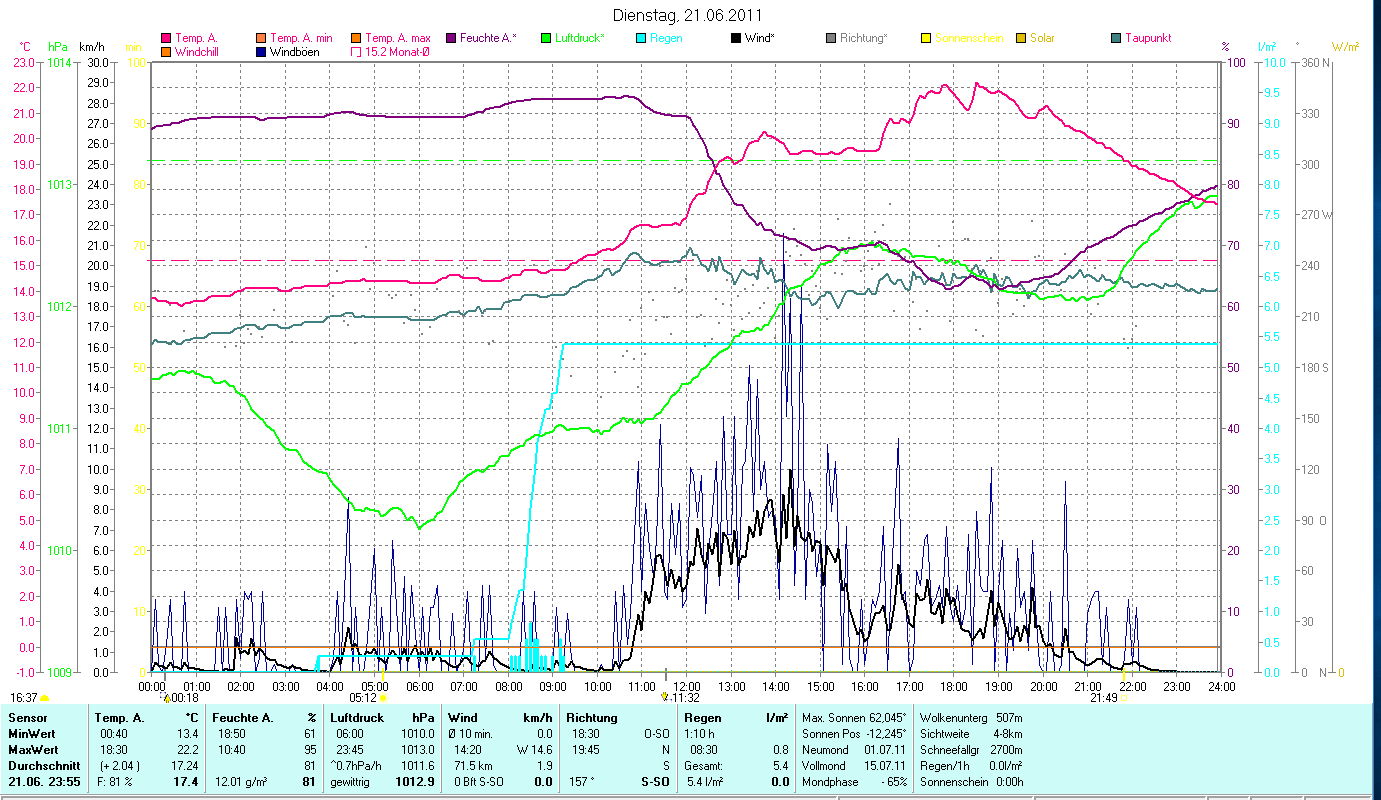The height and width of the screenshot is (800, 1381).
Task: Click the yellow Sonnenschein legend square
Action: pyautogui.click(x=926, y=38)
